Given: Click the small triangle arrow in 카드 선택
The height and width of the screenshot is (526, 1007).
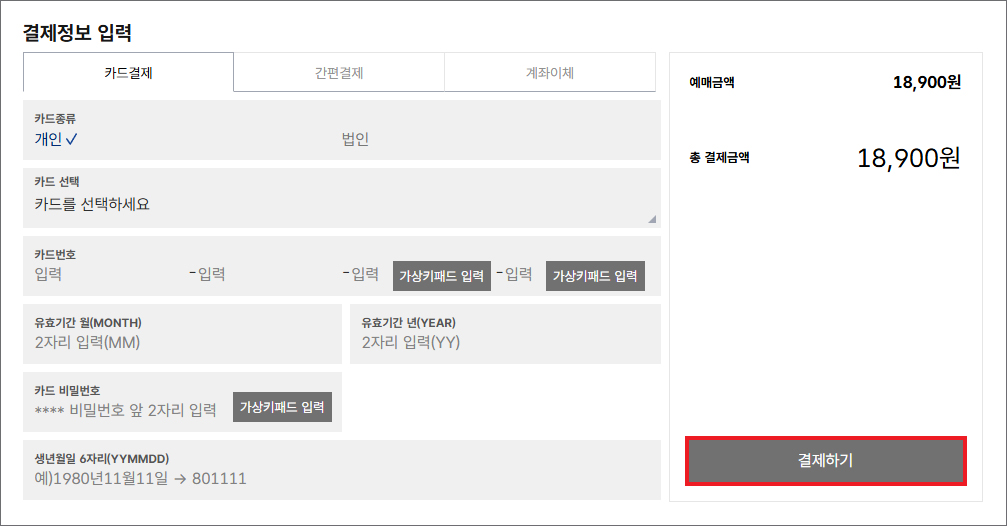Looking at the screenshot, I should [652, 218].
